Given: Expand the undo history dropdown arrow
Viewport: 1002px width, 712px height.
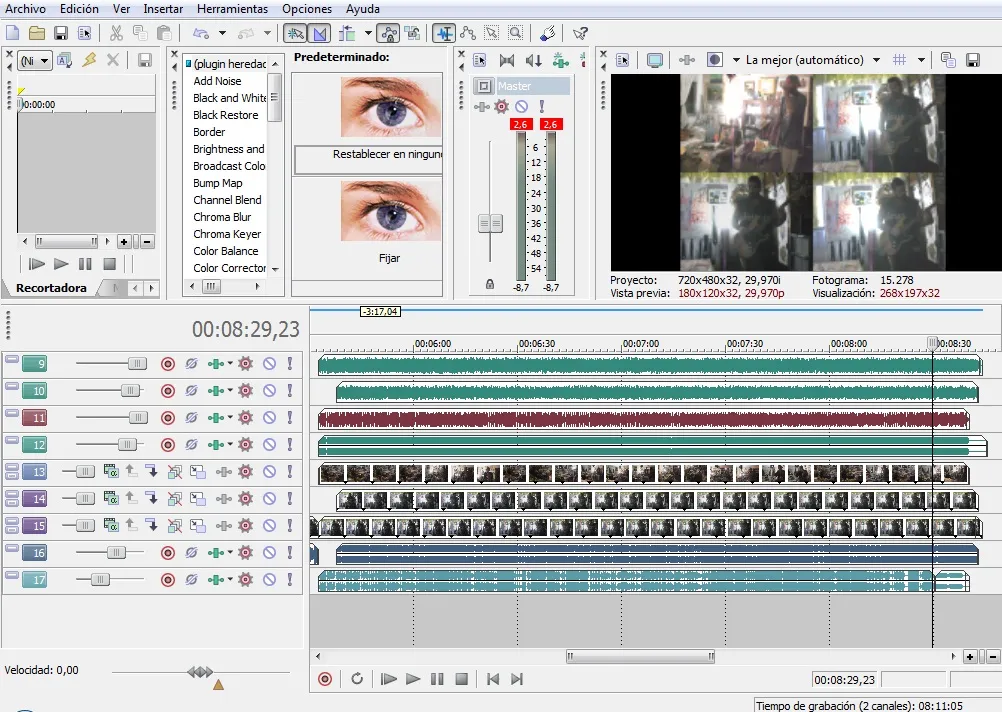Looking at the screenshot, I should pyautogui.click(x=222, y=33).
